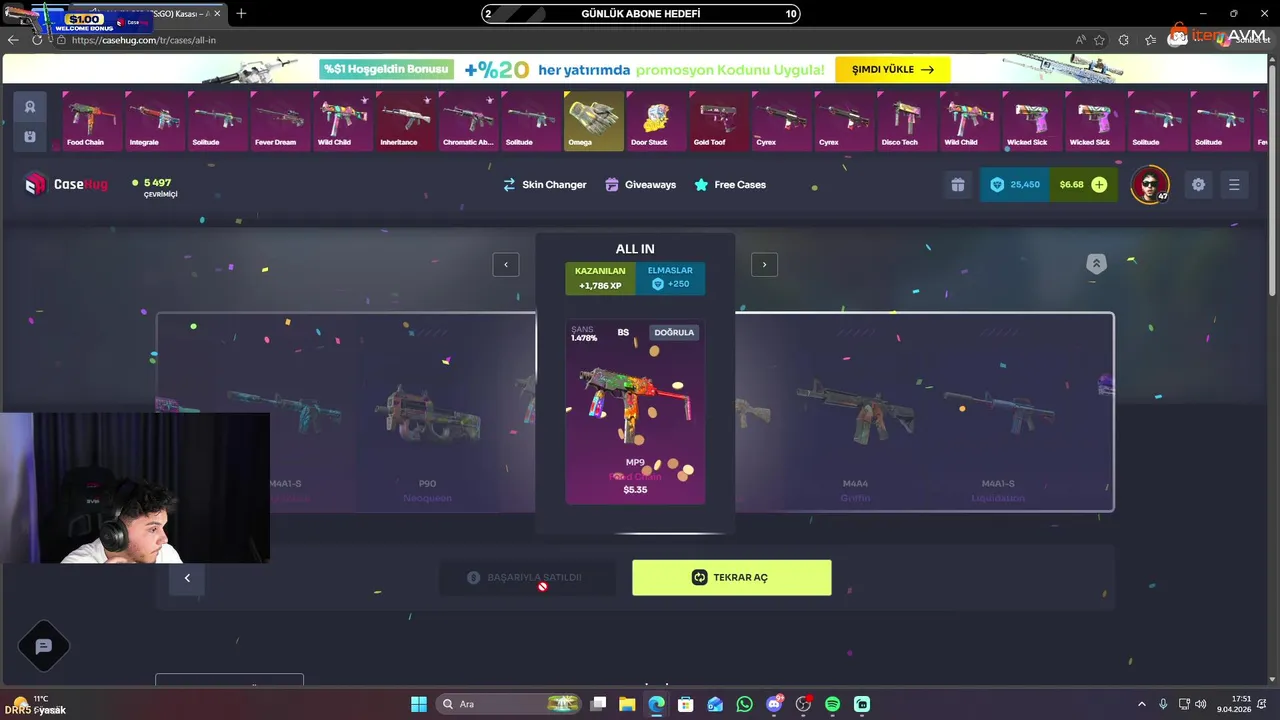Click the won MP9 skin card

click(635, 412)
